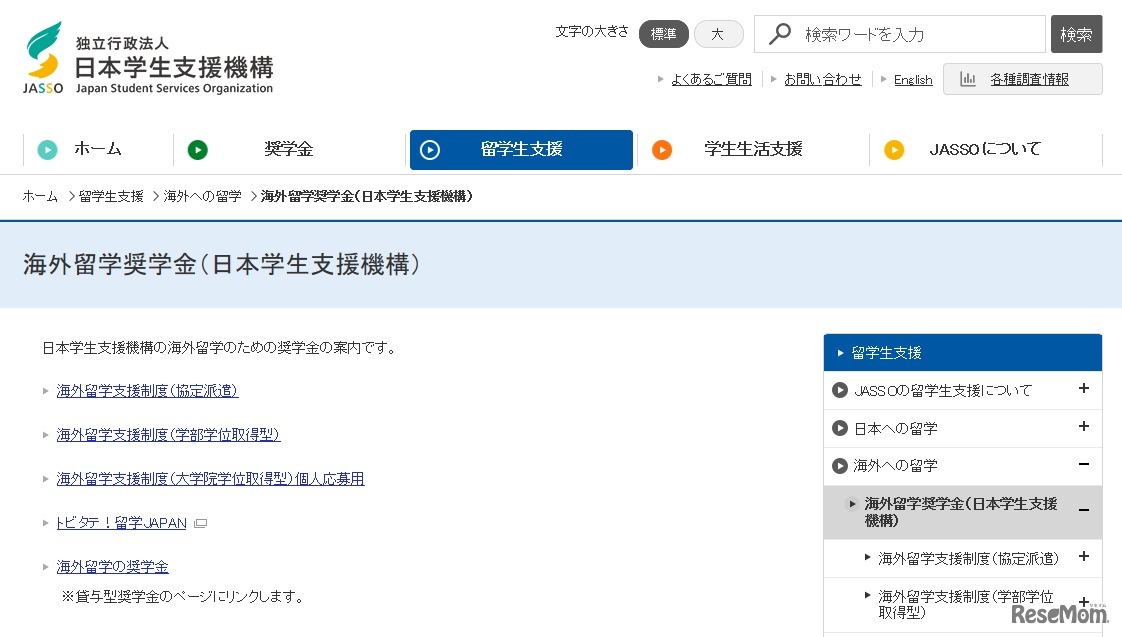Go to ホーム via the navigation bar
Screen dimensions: 1122x637
[98, 149]
